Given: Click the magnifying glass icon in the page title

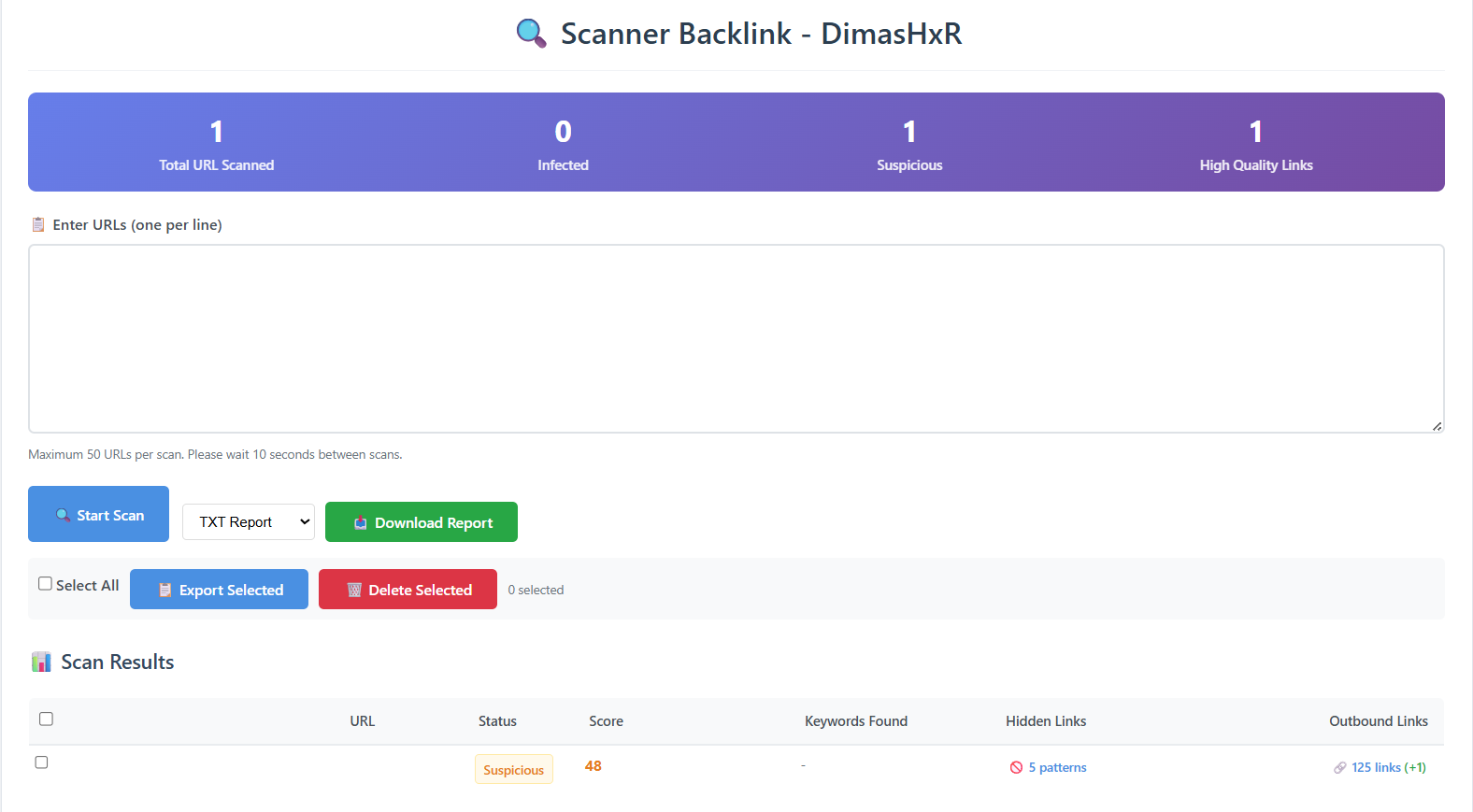Looking at the screenshot, I should (x=531, y=34).
